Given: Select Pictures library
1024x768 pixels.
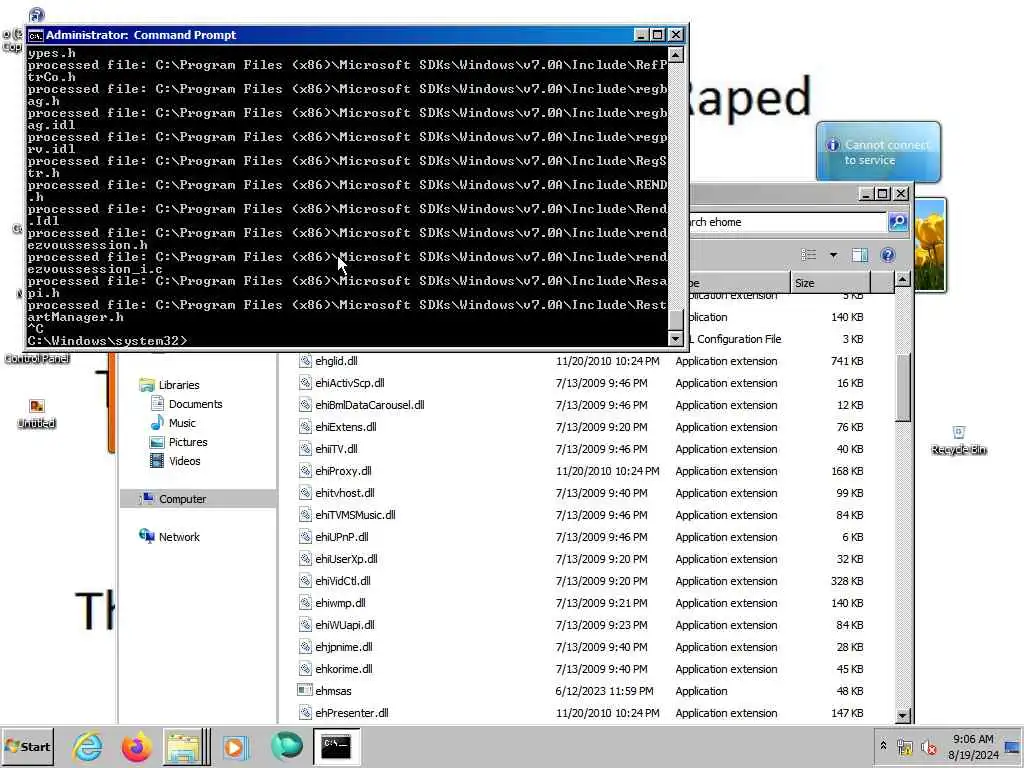Looking at the screenshot, I should (x=188, y=442).
